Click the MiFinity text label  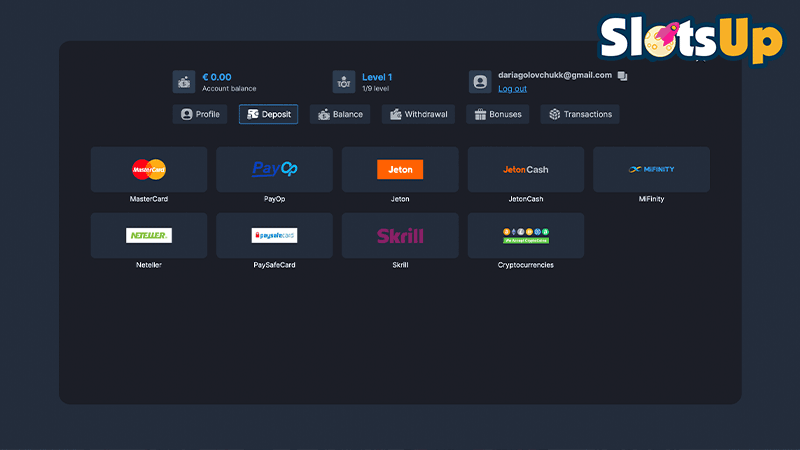[652, 199]
